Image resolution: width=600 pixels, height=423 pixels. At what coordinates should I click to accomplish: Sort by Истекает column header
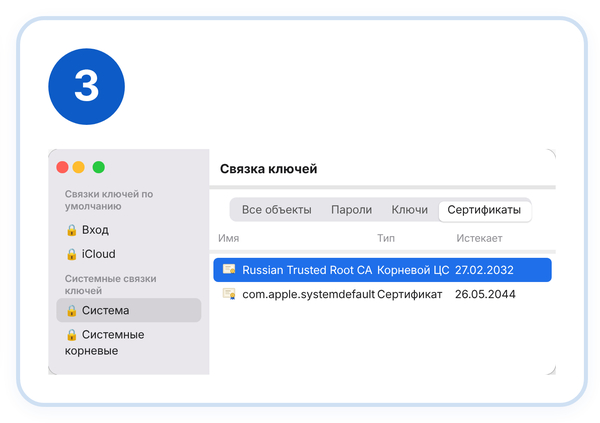[479, 238]
